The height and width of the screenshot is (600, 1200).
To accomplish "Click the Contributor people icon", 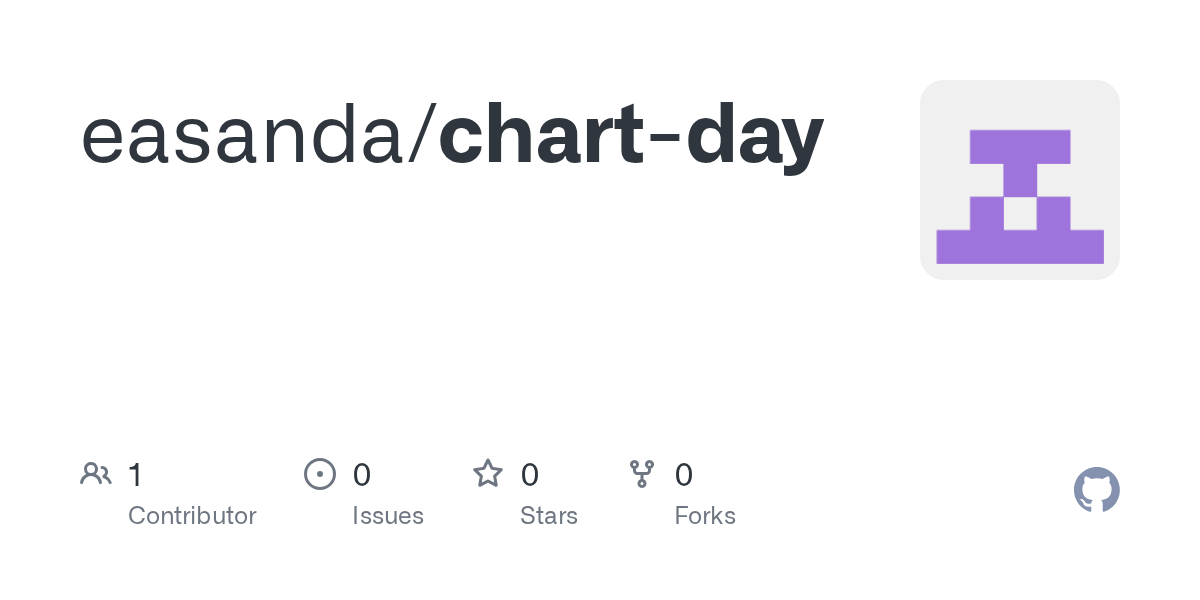I will [96, 474].
